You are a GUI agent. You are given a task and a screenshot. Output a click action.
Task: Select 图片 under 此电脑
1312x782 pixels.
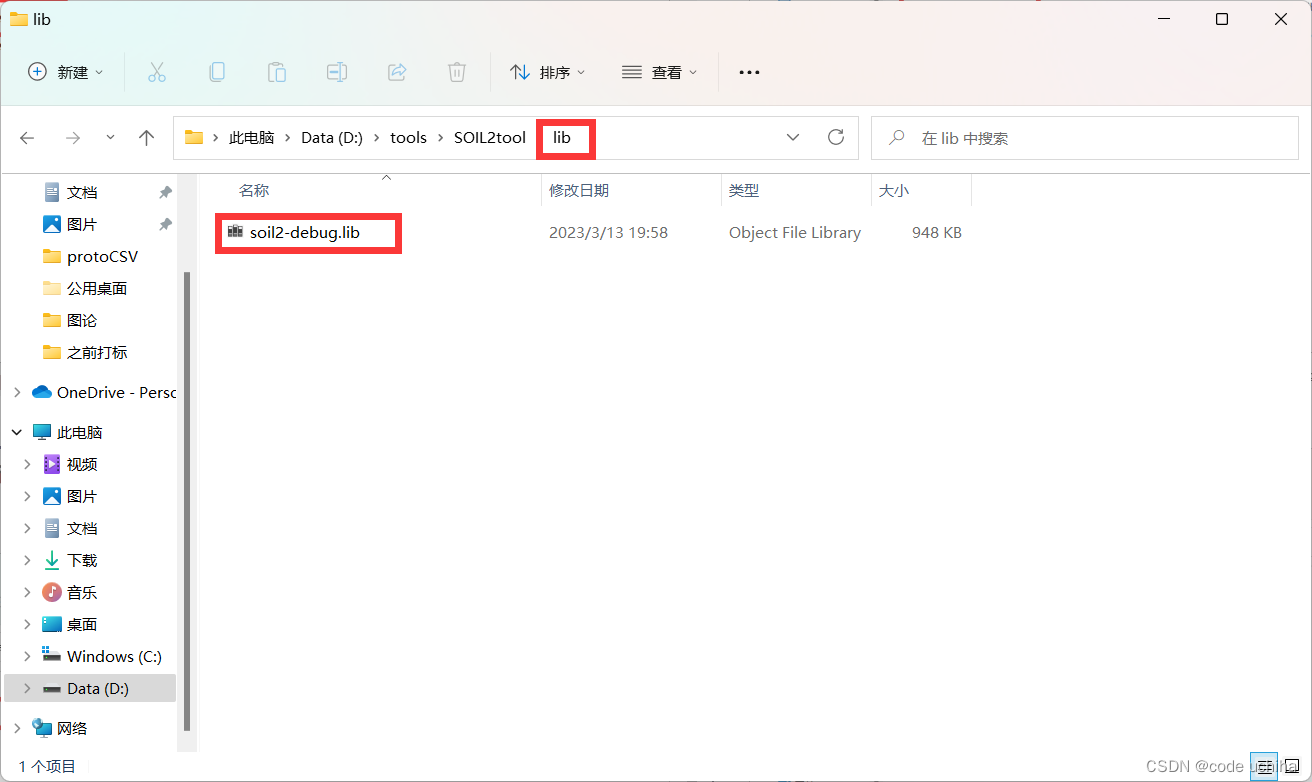pos(82,496)
